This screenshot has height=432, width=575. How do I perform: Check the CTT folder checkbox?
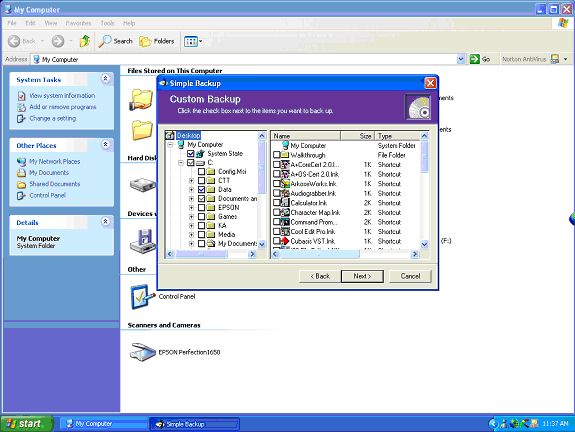click(201, 180)
